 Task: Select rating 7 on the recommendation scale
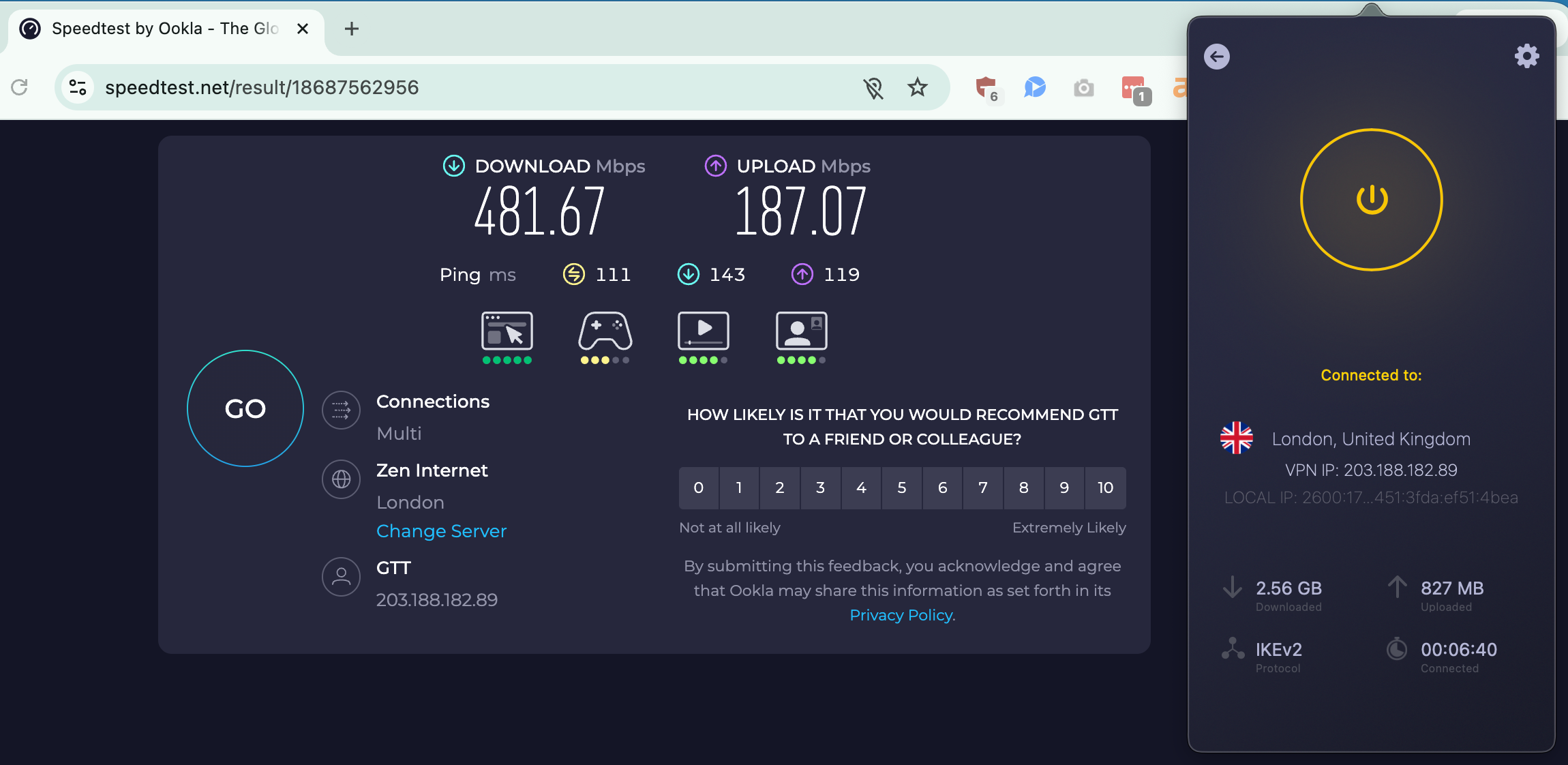(x=982, y=487)
